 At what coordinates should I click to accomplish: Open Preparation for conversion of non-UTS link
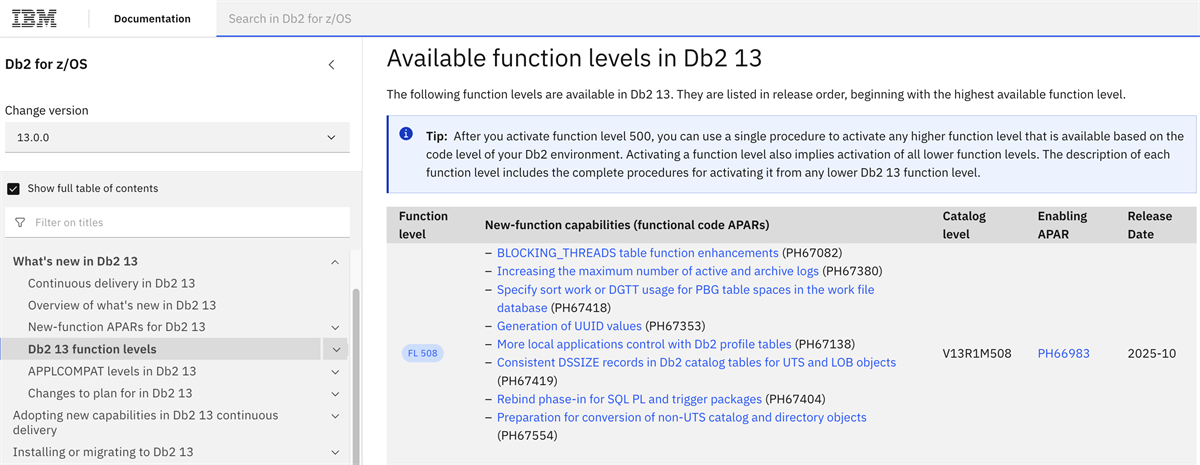coord(681,417)
